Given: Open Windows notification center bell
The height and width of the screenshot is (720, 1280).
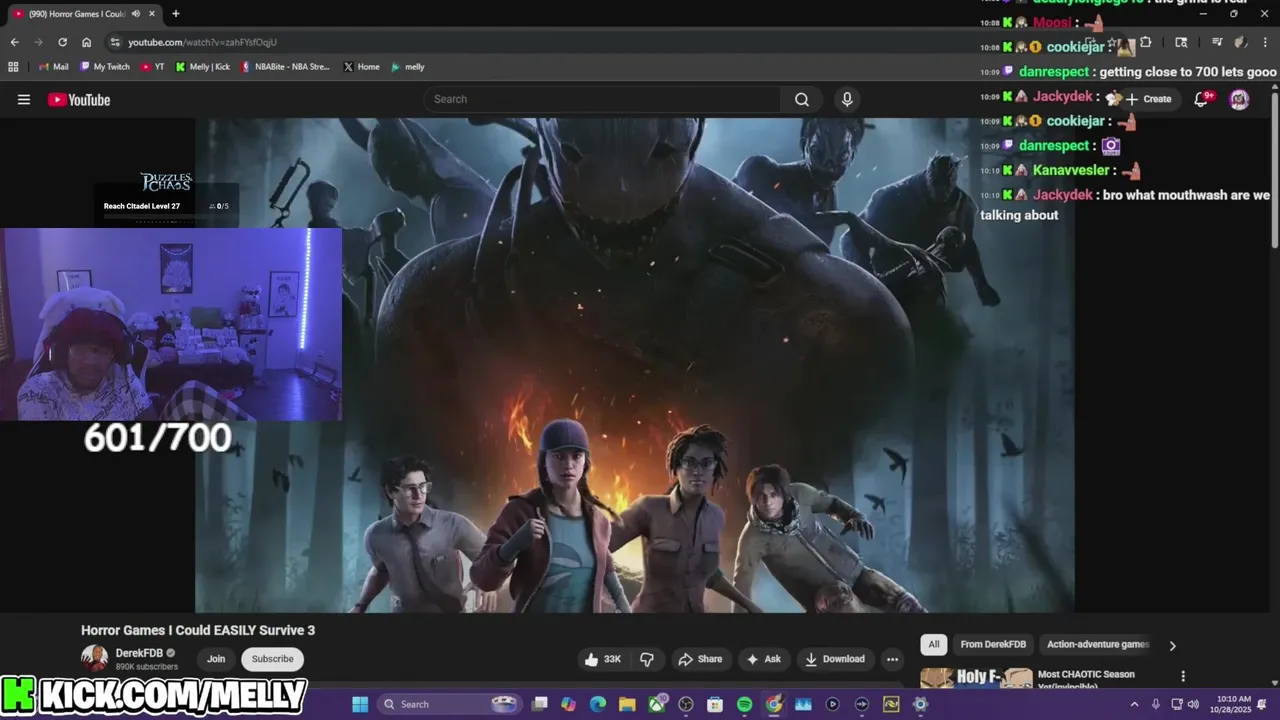Looking at the screenshot, I should (x=1262, y=704).
